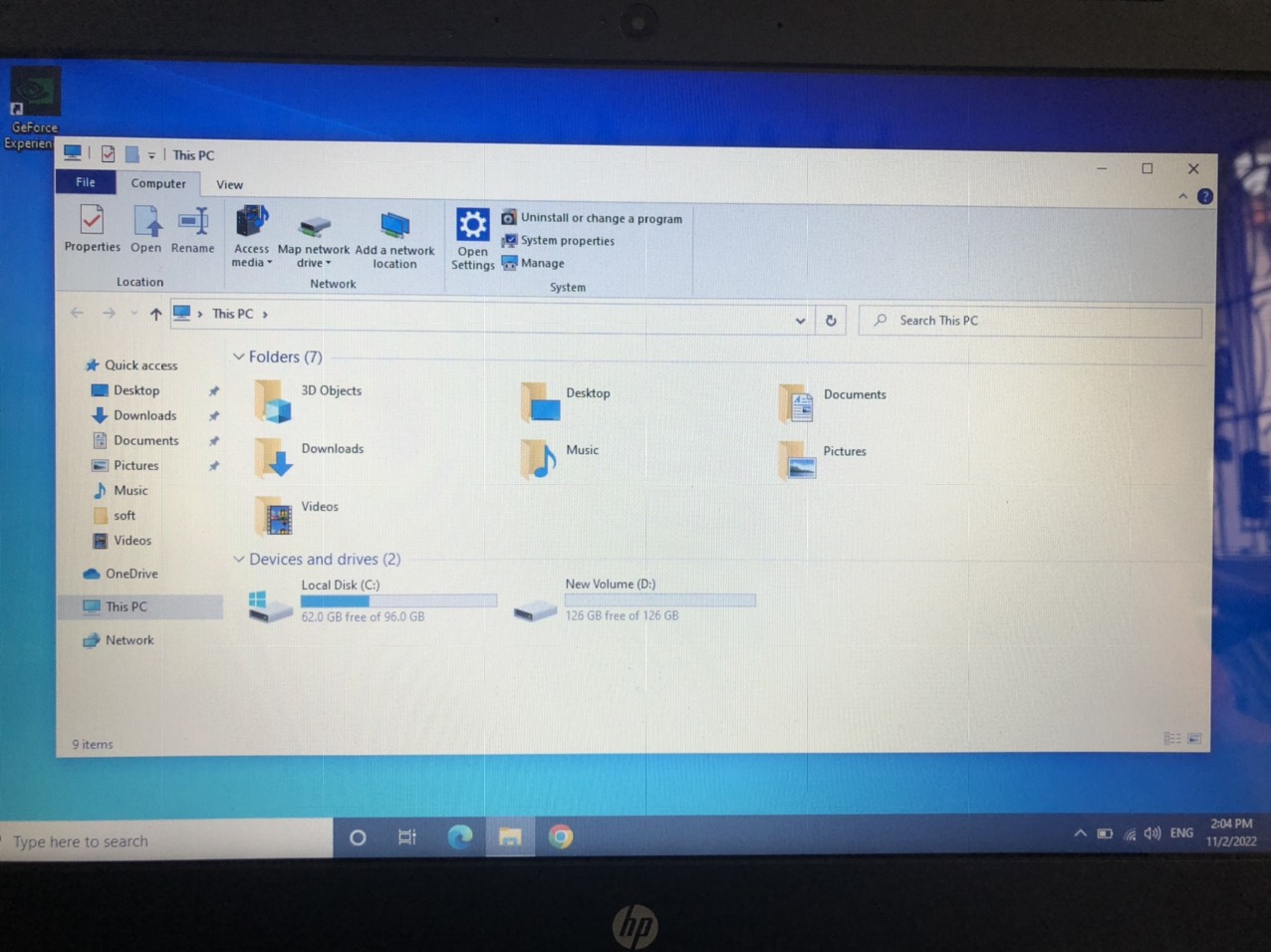The height and width of the screenshot is (952, 1271).
Task: Select the soft folder in navigation pane
Action: coord(114,515)
